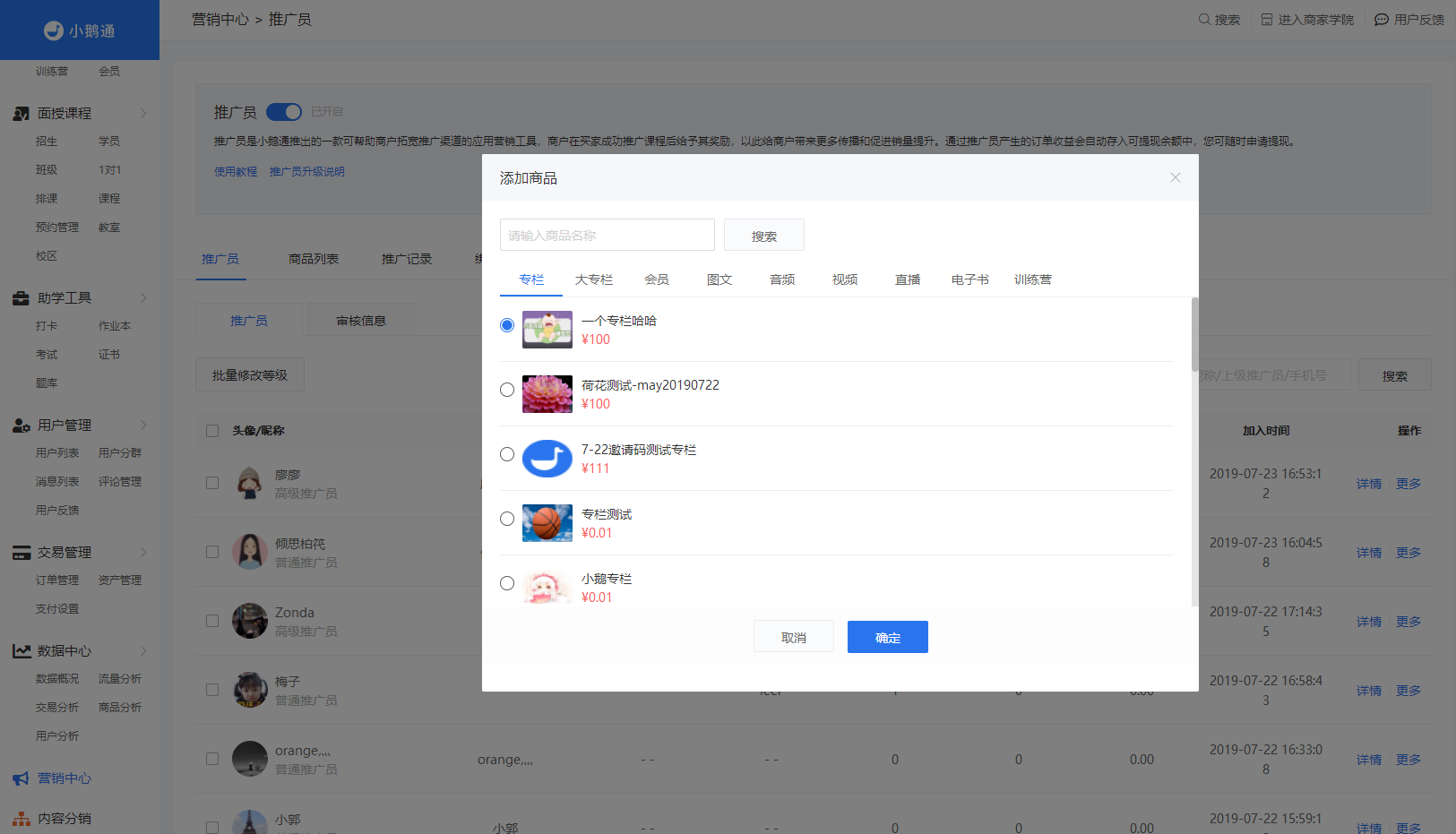This screenshot has width=1456, height=834.
Task: Click the 面授课程 sidebar icon
Action: coord(22,114)
